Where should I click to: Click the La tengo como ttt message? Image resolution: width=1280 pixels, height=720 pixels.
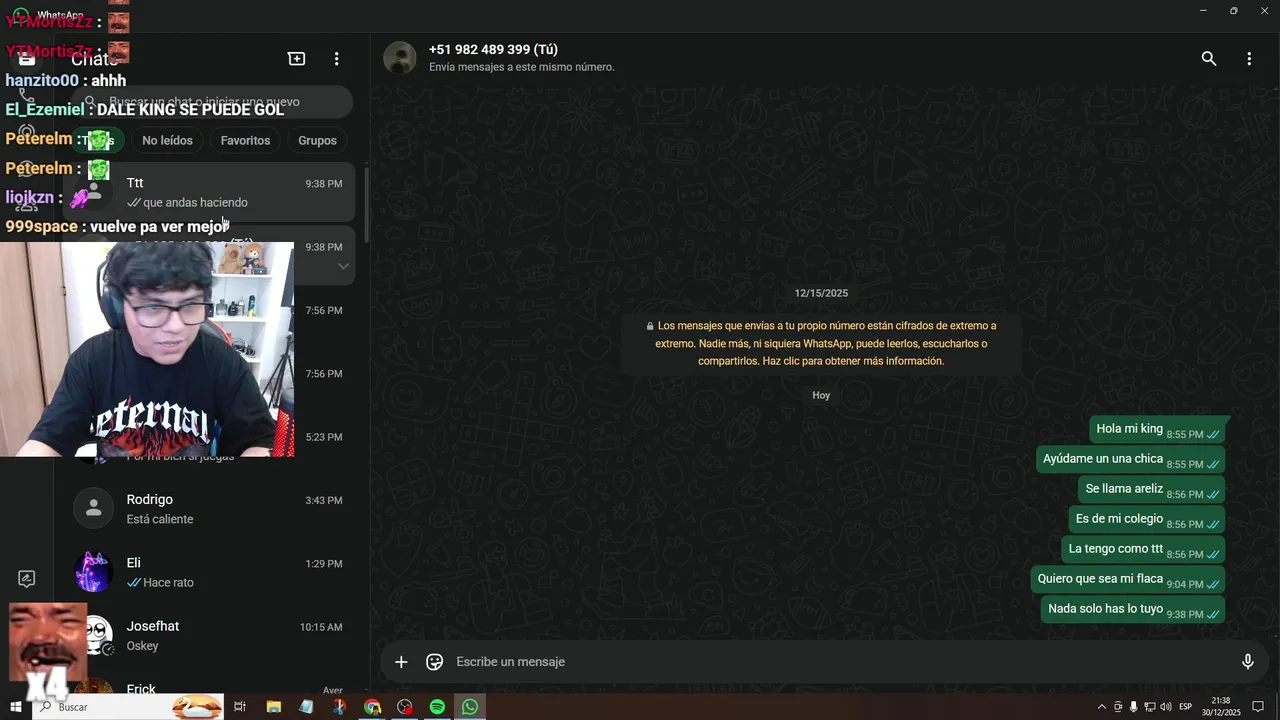click(x=1143, y=550)
